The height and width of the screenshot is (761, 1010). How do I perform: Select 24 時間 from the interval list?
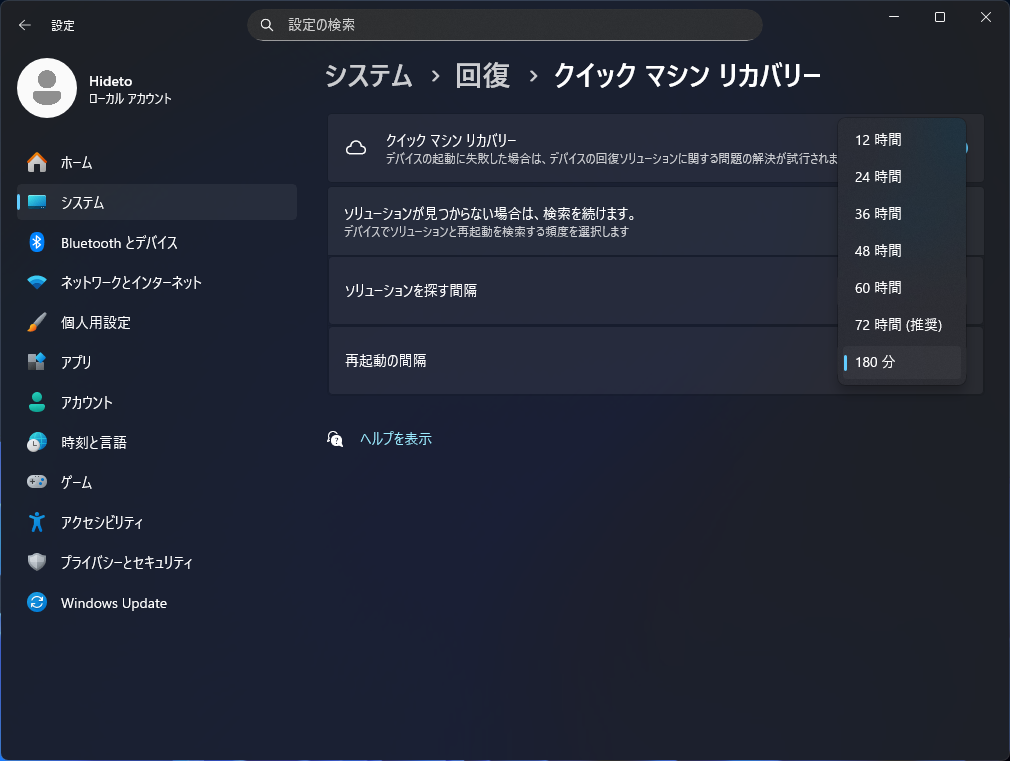click(x=878, y=177)
